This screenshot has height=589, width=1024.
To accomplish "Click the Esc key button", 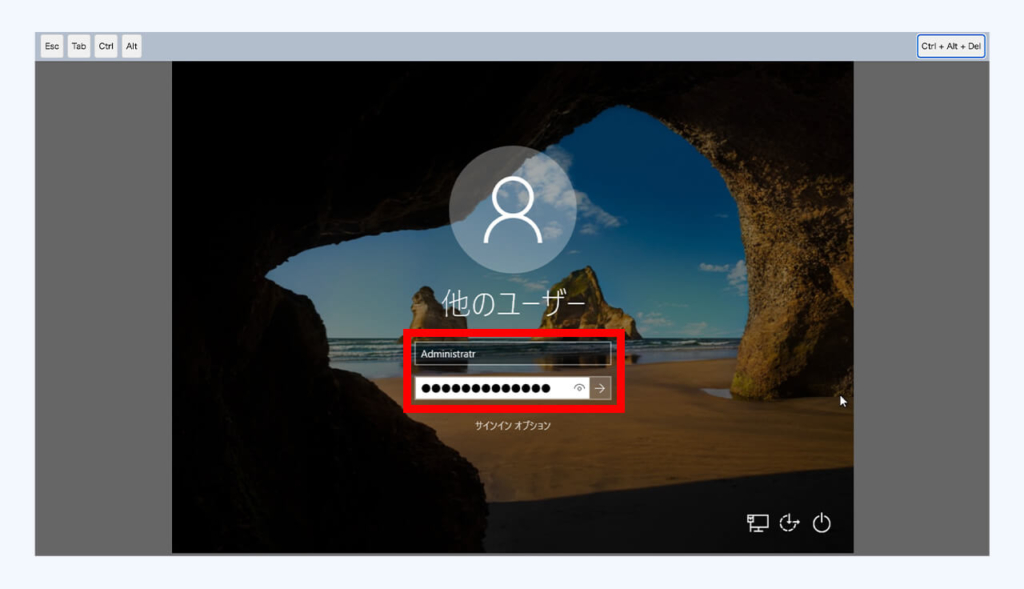I will (52, 46).
